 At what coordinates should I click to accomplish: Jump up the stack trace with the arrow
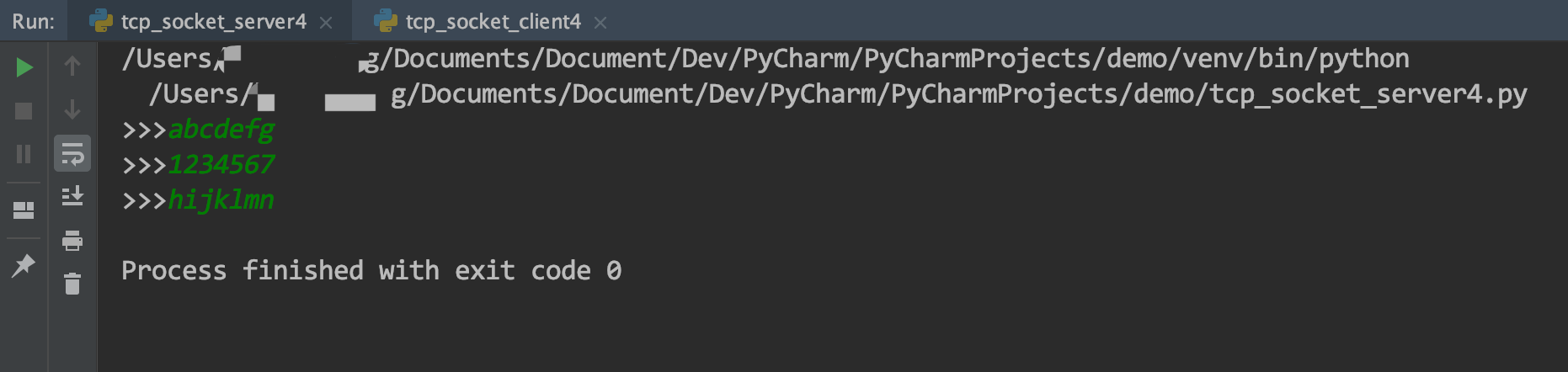pos(72,66)
